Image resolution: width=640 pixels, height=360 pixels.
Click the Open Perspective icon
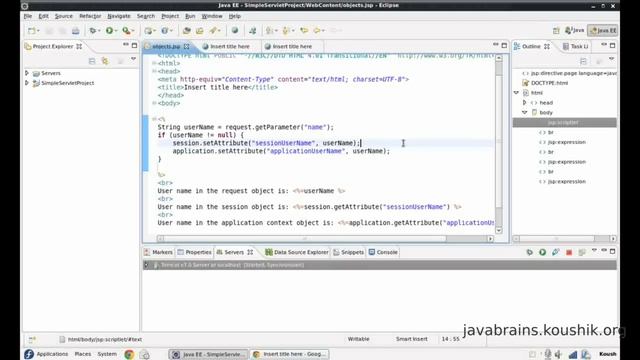(556, 31)
